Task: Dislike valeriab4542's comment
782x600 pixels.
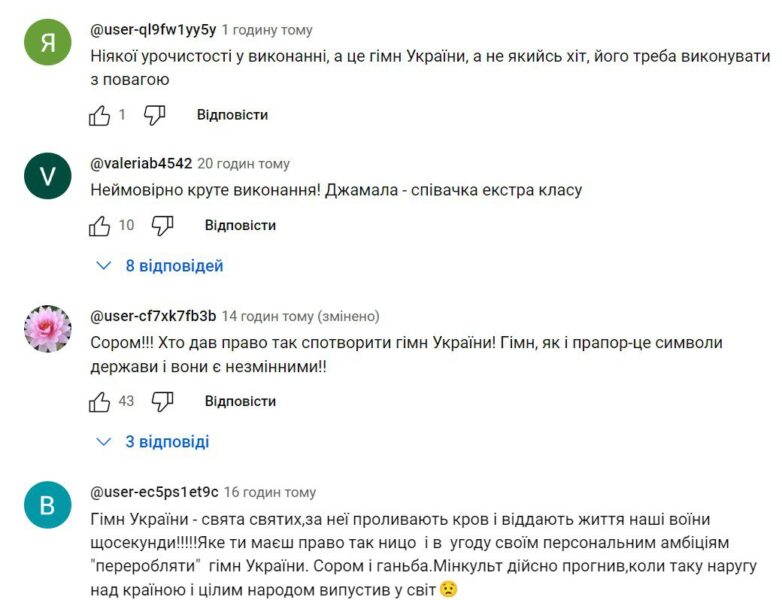Action: pos(162,226)
